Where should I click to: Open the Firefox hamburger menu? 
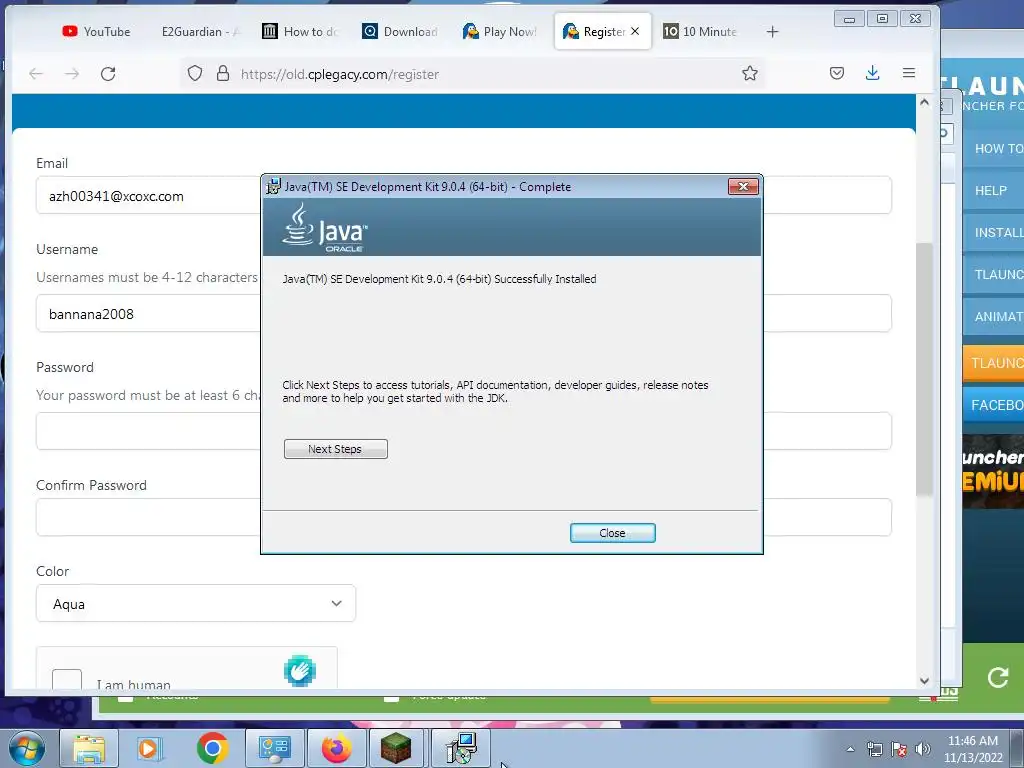(x=909, y=73)
